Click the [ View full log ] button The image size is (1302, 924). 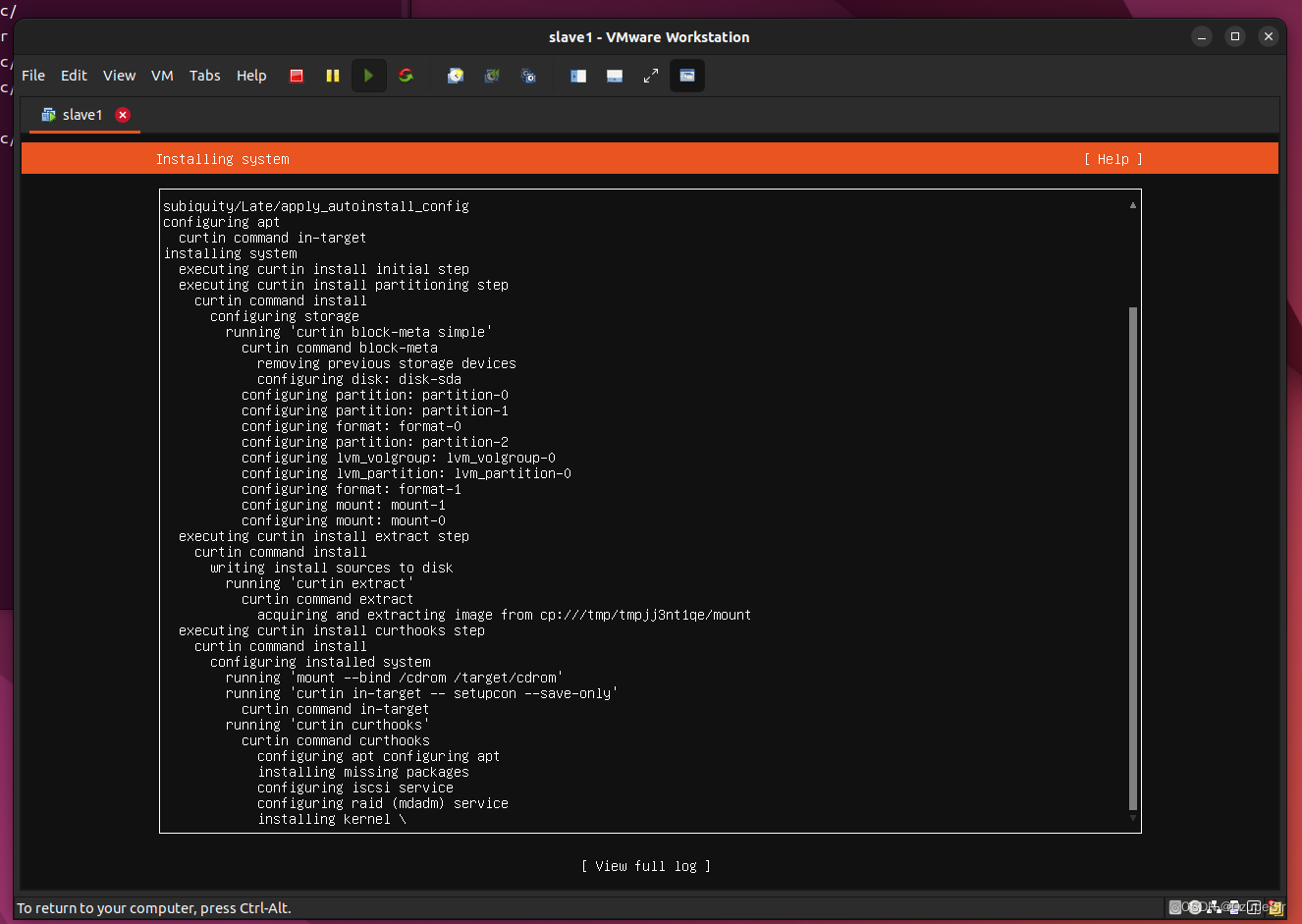tap(645, 866)
